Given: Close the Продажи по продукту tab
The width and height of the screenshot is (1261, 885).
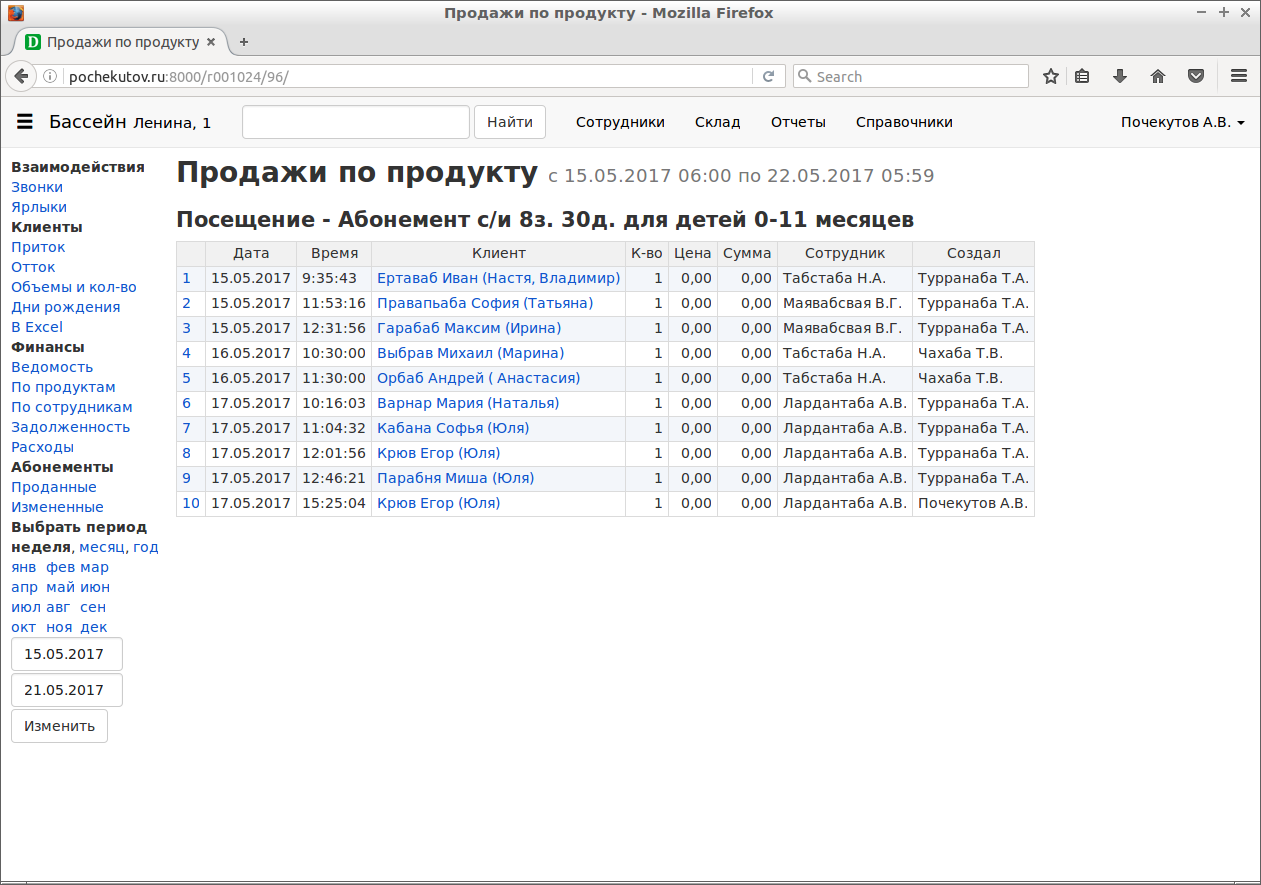Looking at the screenshot, I should [210, 42].
